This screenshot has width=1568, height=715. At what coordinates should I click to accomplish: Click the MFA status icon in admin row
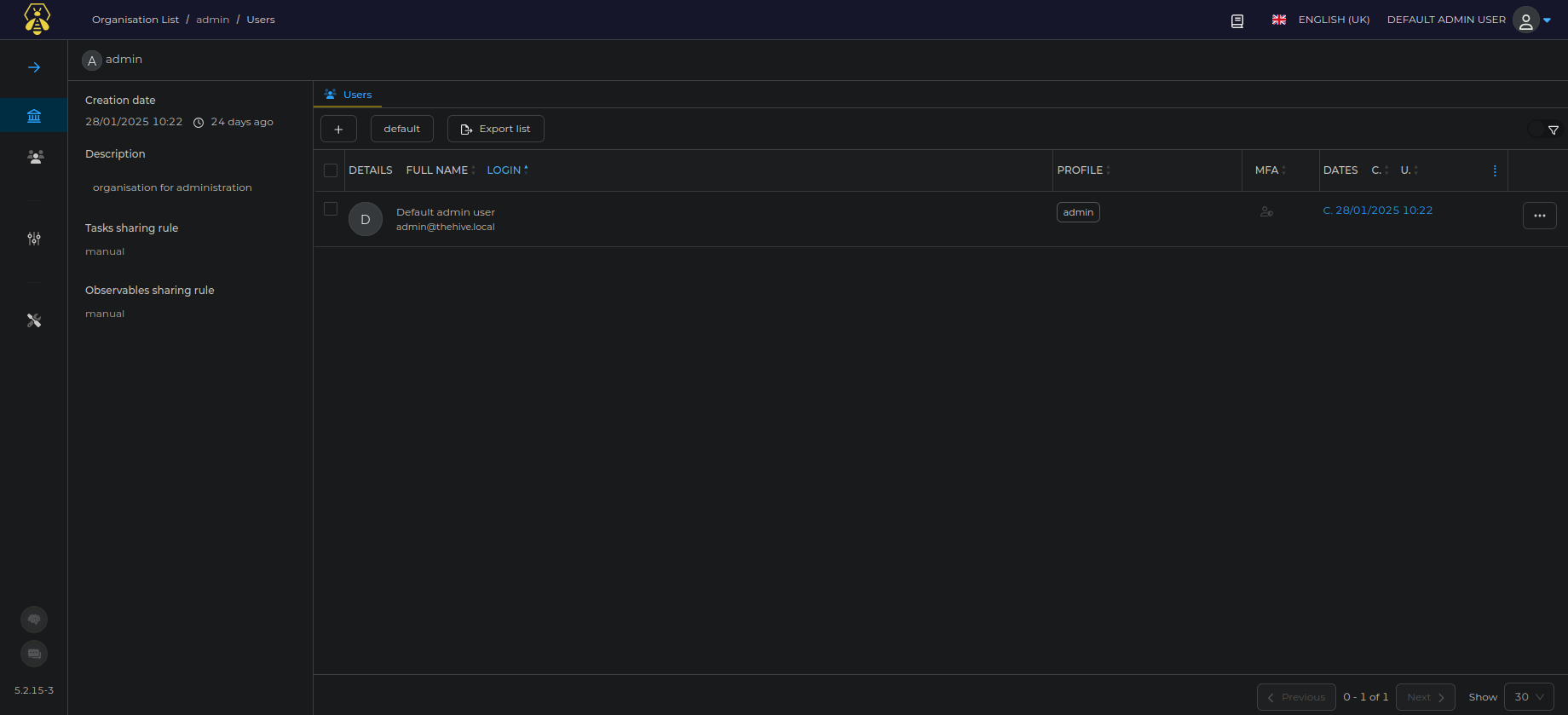pos(1266,211)
